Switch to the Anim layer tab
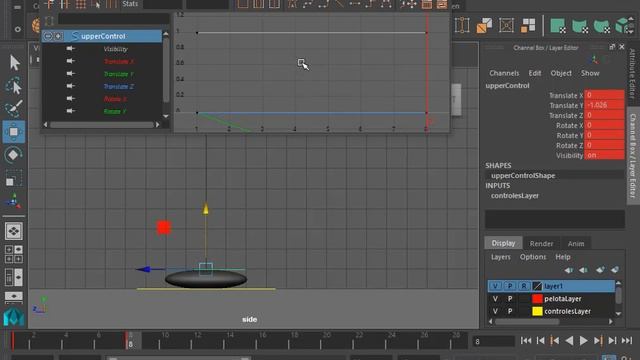The width and height of the screenshot is (640, 360). [576, 243]
